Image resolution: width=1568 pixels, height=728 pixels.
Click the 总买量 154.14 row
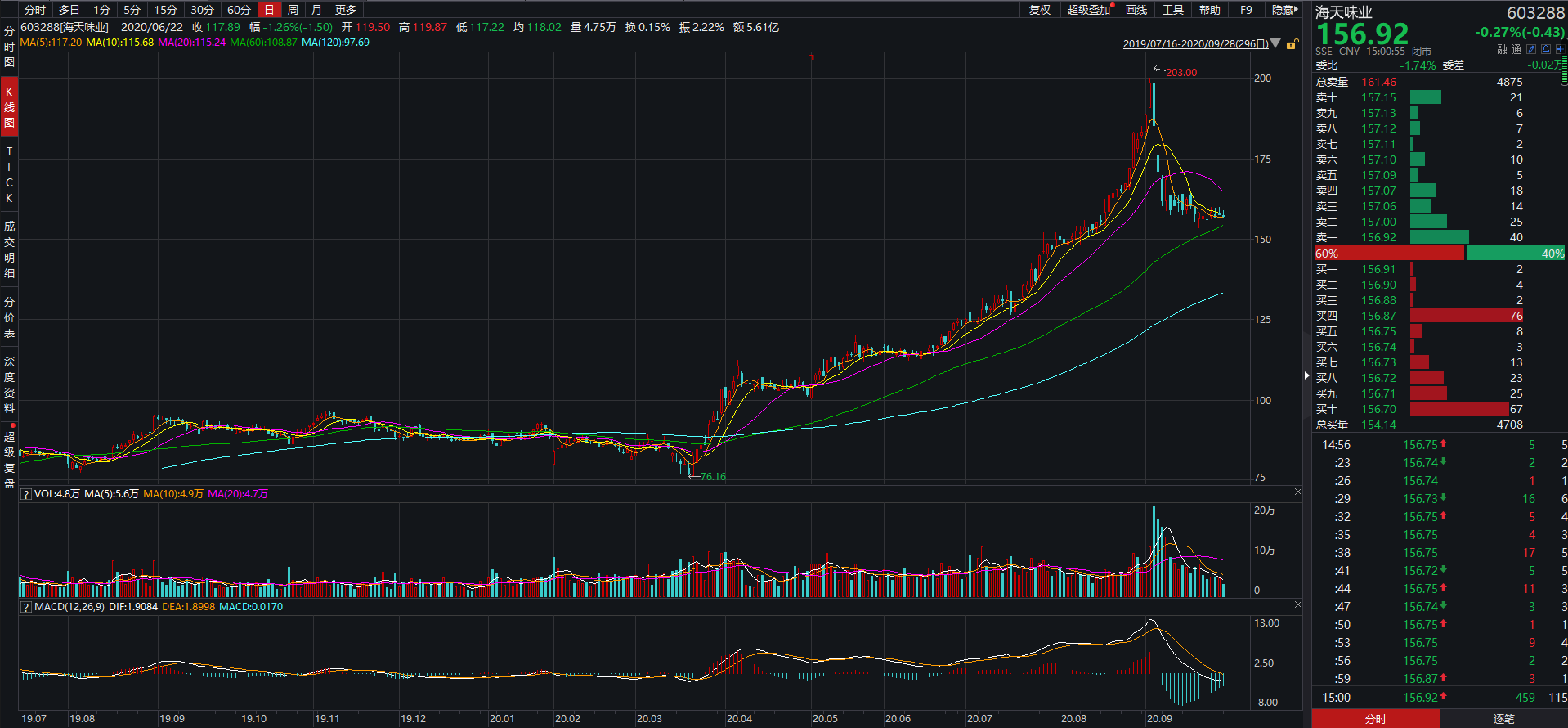click(1440, 425)
